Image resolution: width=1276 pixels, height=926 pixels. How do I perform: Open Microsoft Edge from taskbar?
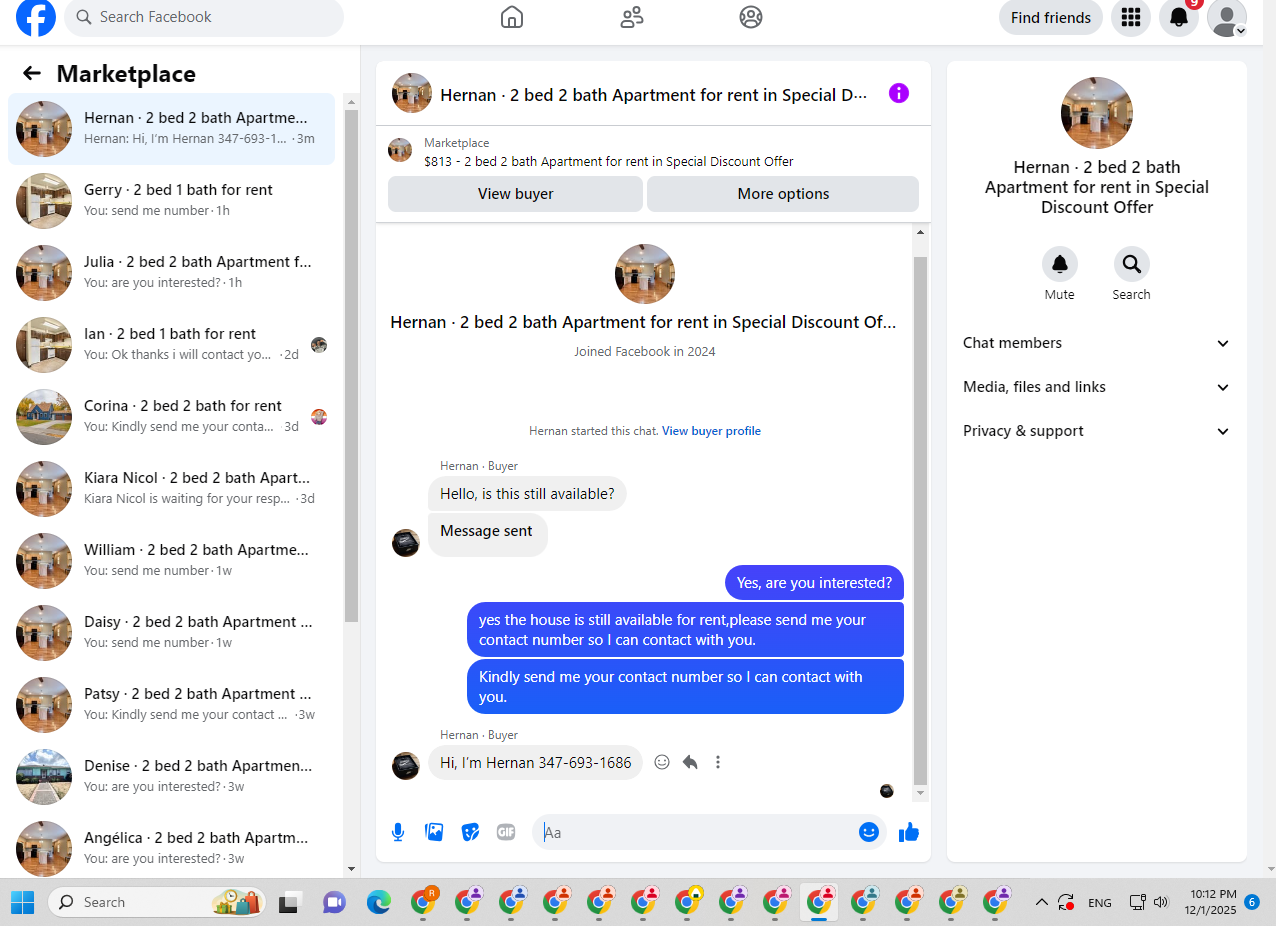click(378, 902)
